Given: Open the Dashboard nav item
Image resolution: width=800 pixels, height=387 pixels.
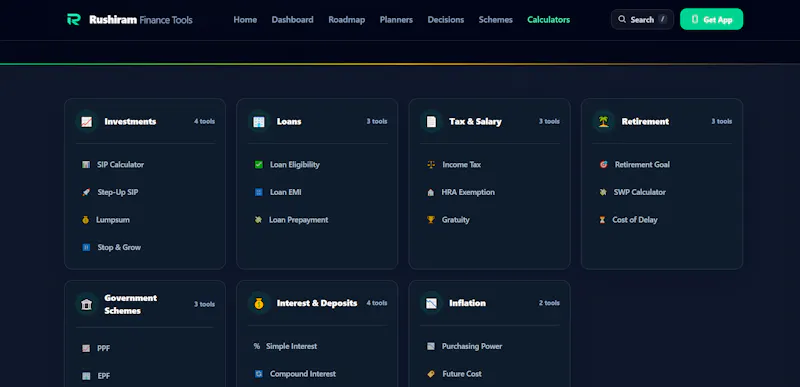Looking at the screenshot, I should 292,19.
